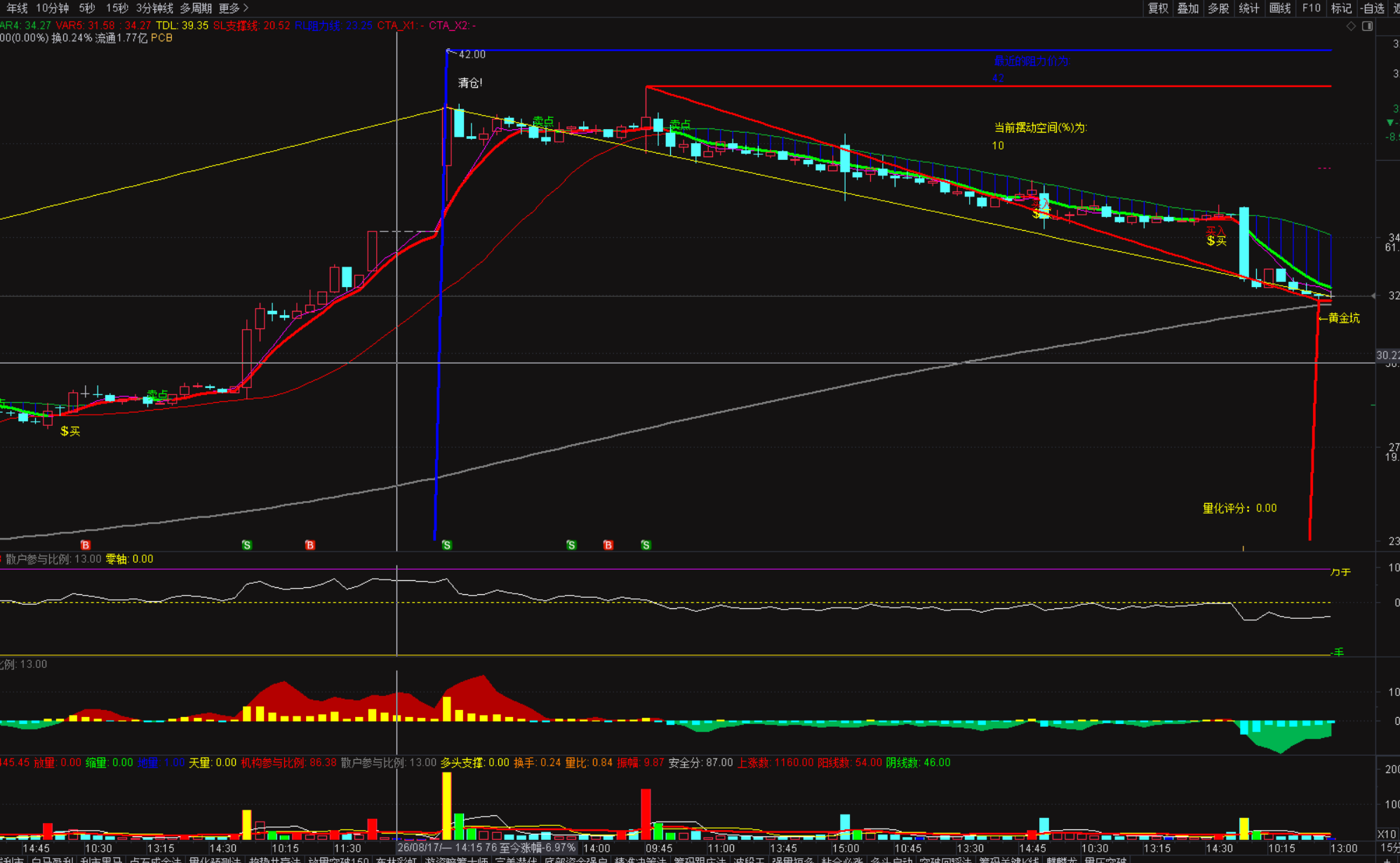The image size is (1400, 863).
Task: Click the TDL: 39.35 indicator value
Action: point(182,25)
